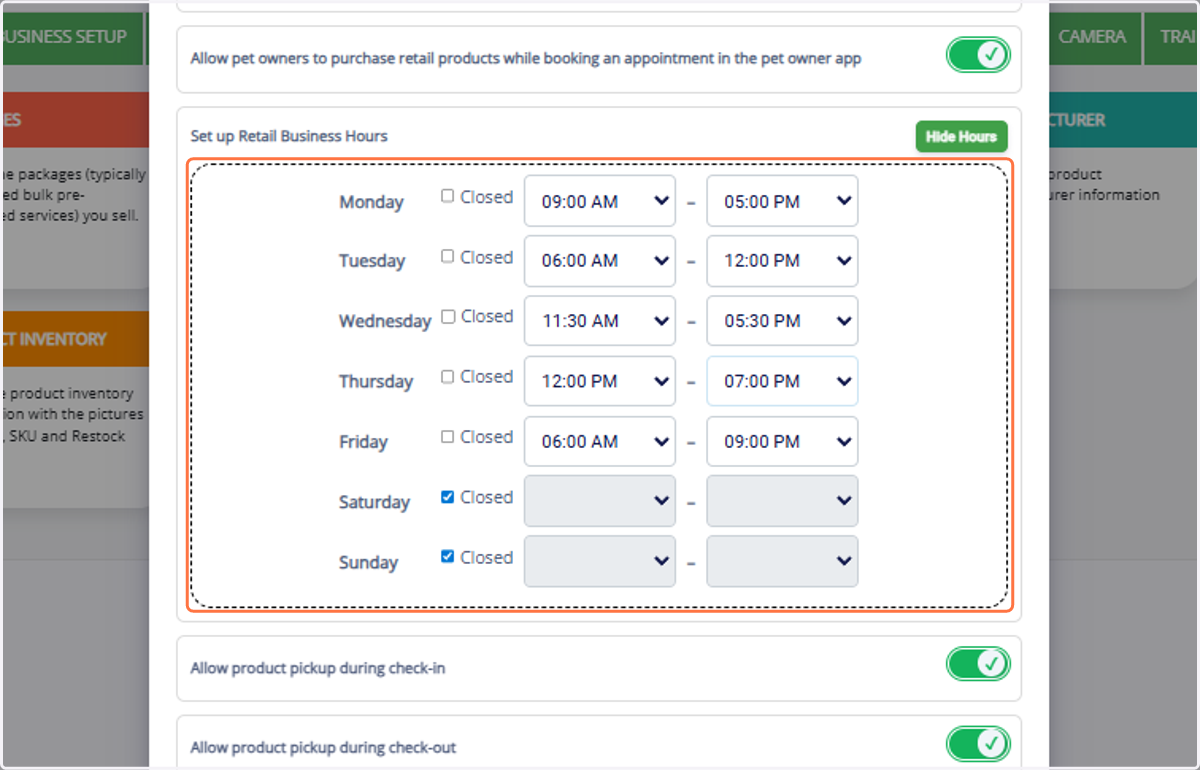The image size is (1200, 770).
Task: Open Tuesday opening time dropdown 06:00 AM
Action: tap(600, 261)
